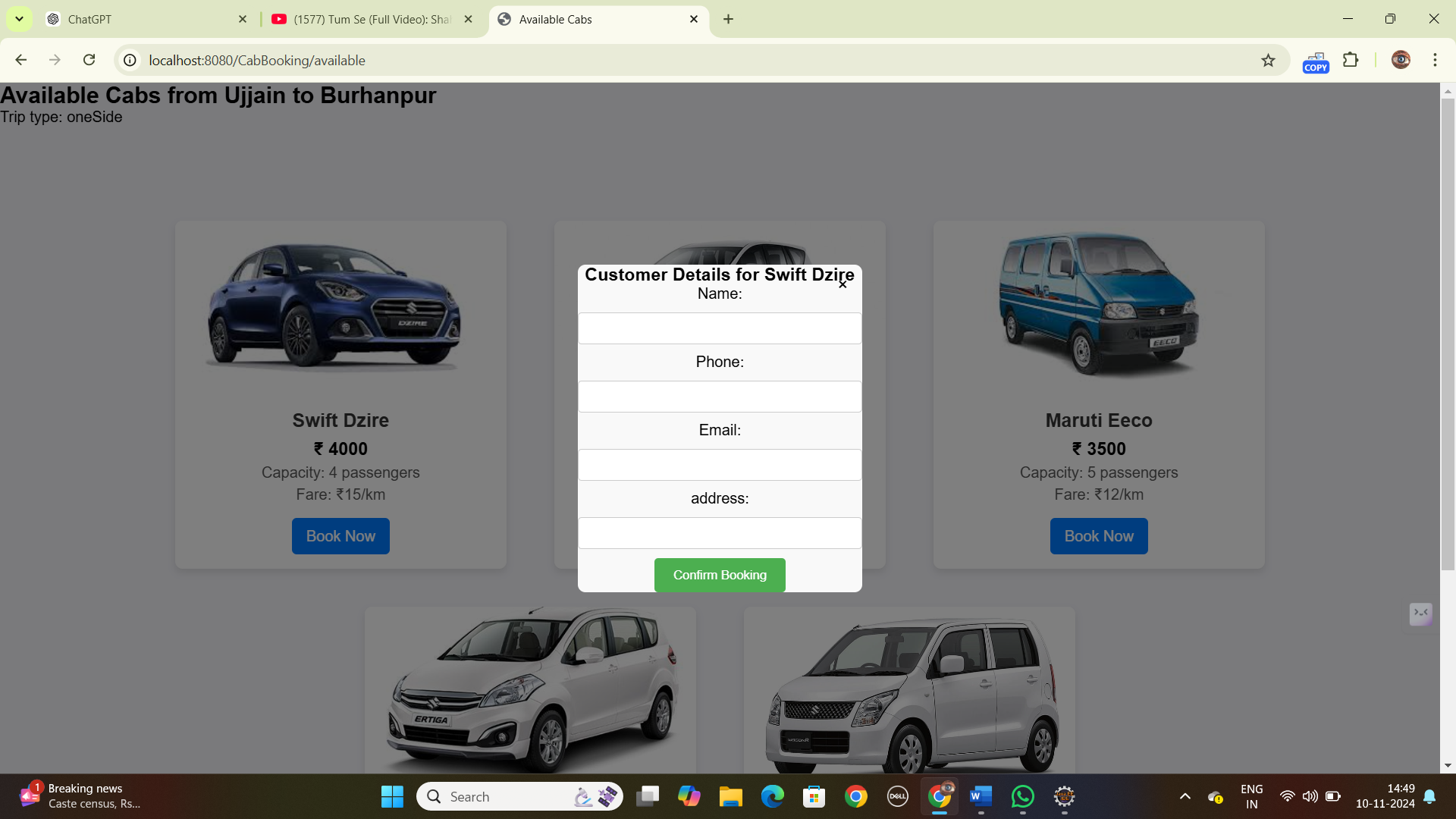Click the Confirm Booking button
Image resolution: width=1456 pixels, height=819 pixels.
click(x=720, y=575)
